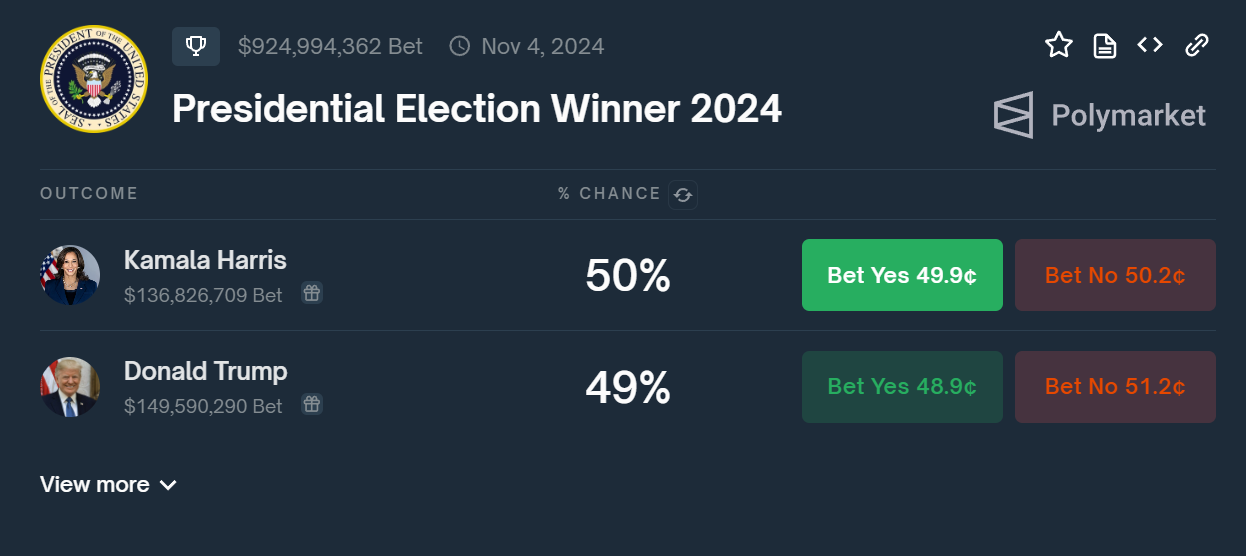1246x556 pixels.
Task: Click the presidential seal image
Action: point(93,78)
